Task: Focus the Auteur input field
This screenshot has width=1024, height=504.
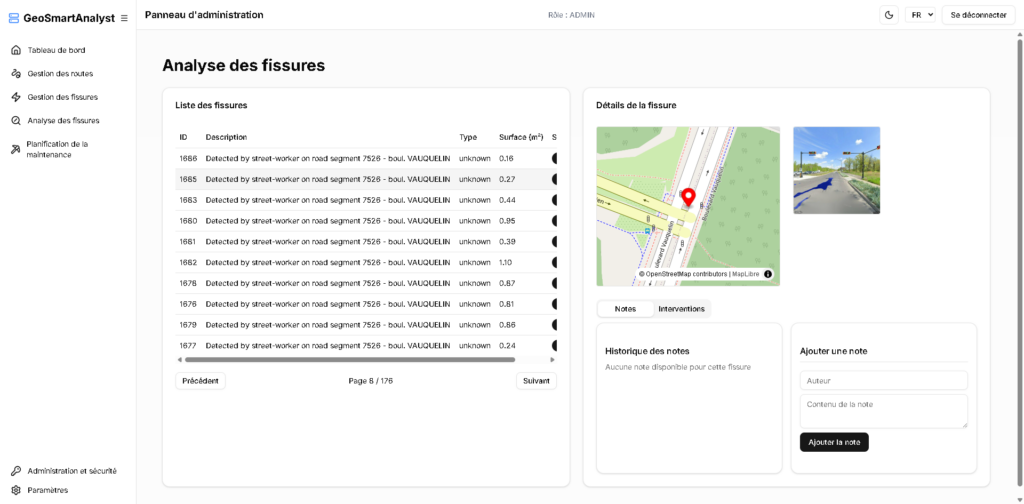Action: [883, 381]
